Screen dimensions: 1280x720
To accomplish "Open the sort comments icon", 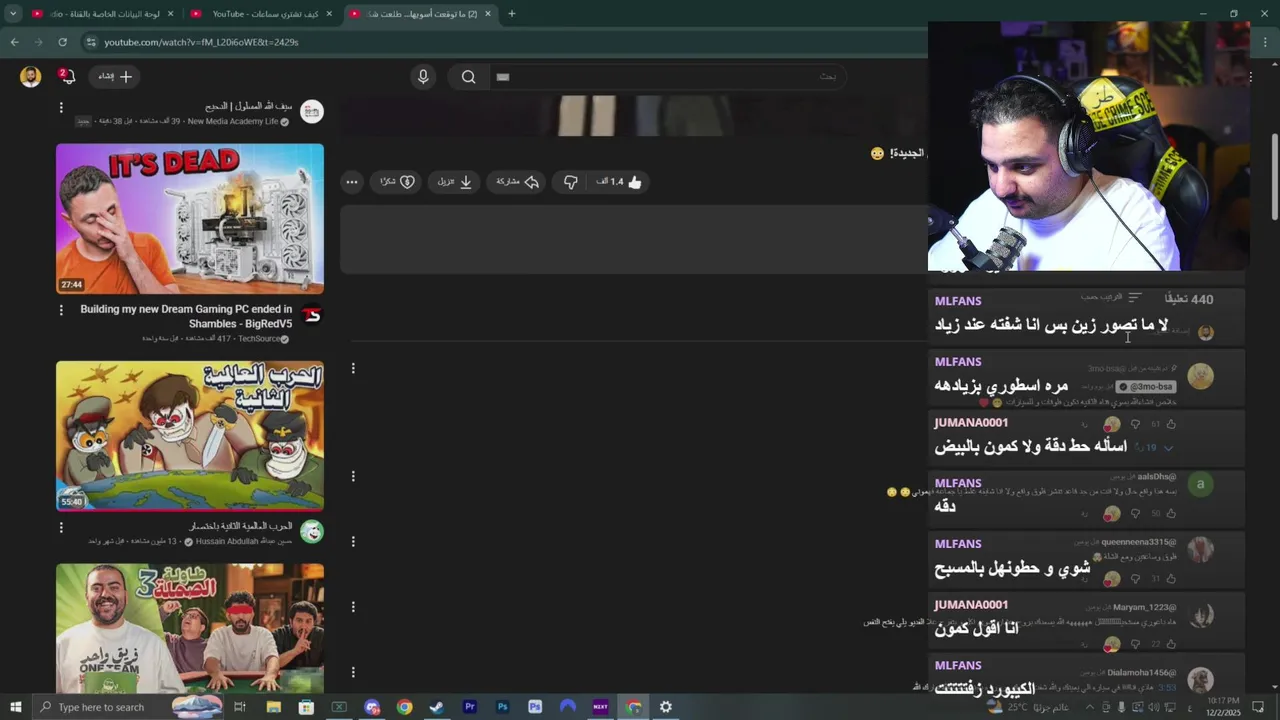I will coord(1134,297).
